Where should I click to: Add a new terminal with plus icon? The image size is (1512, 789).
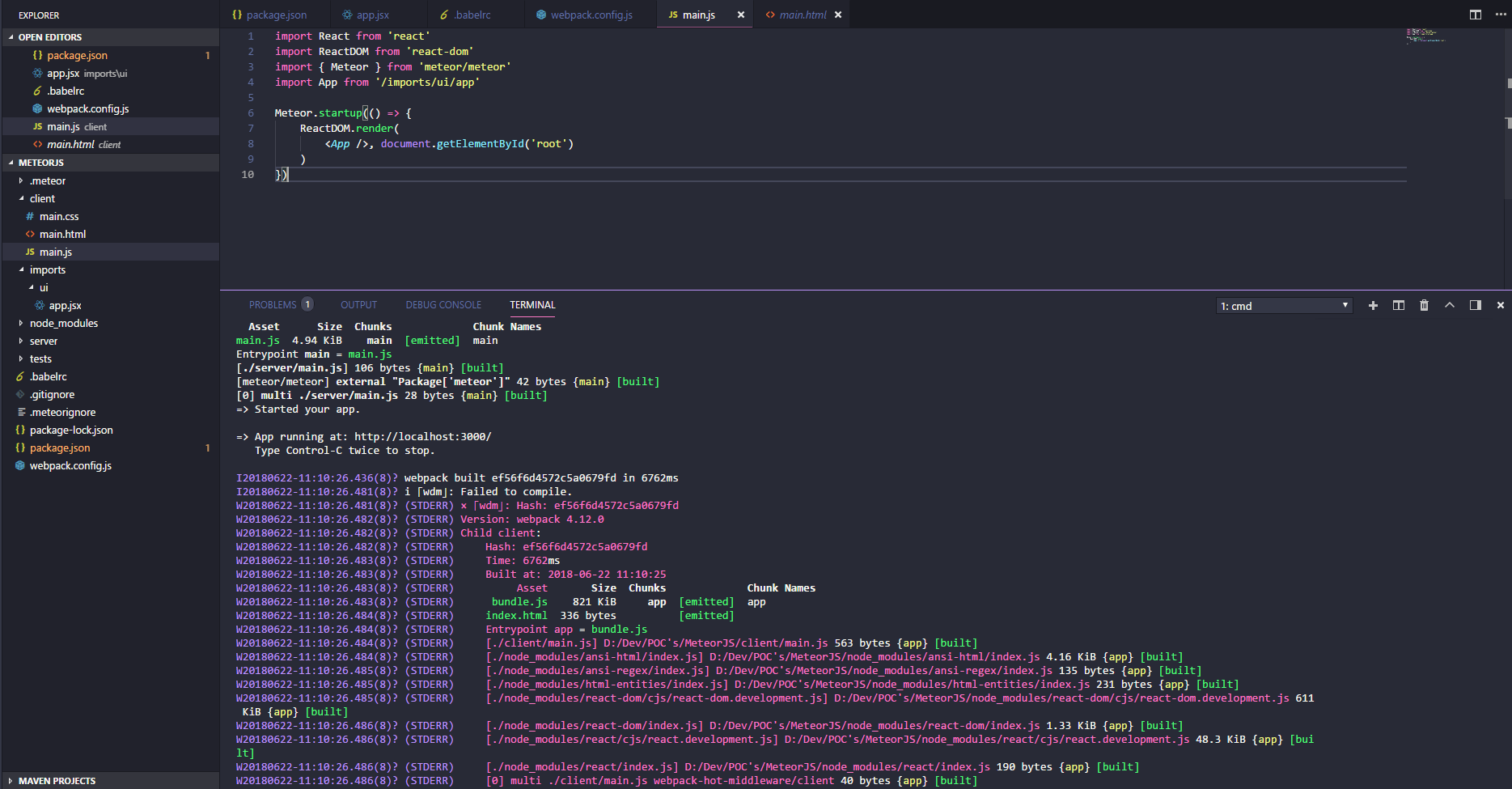click(x=1373, y=305)
